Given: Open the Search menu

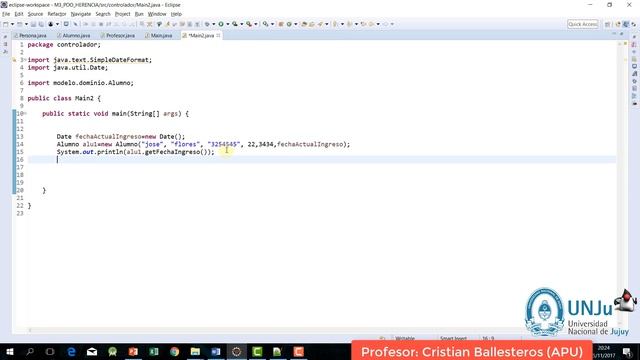Looking at the screenshot, I should pos(103,14).
